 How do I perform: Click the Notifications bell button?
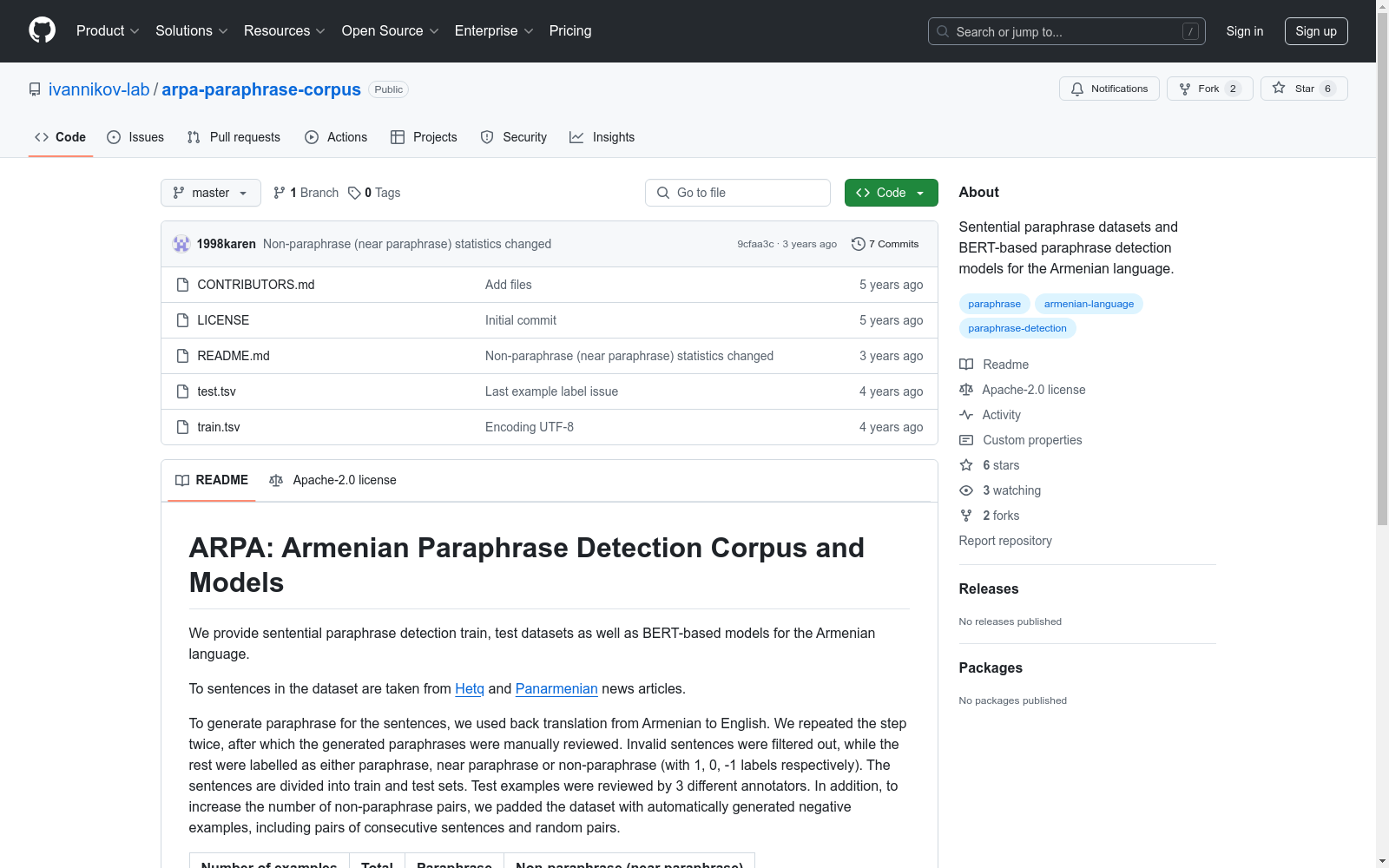click(1109, 89)
